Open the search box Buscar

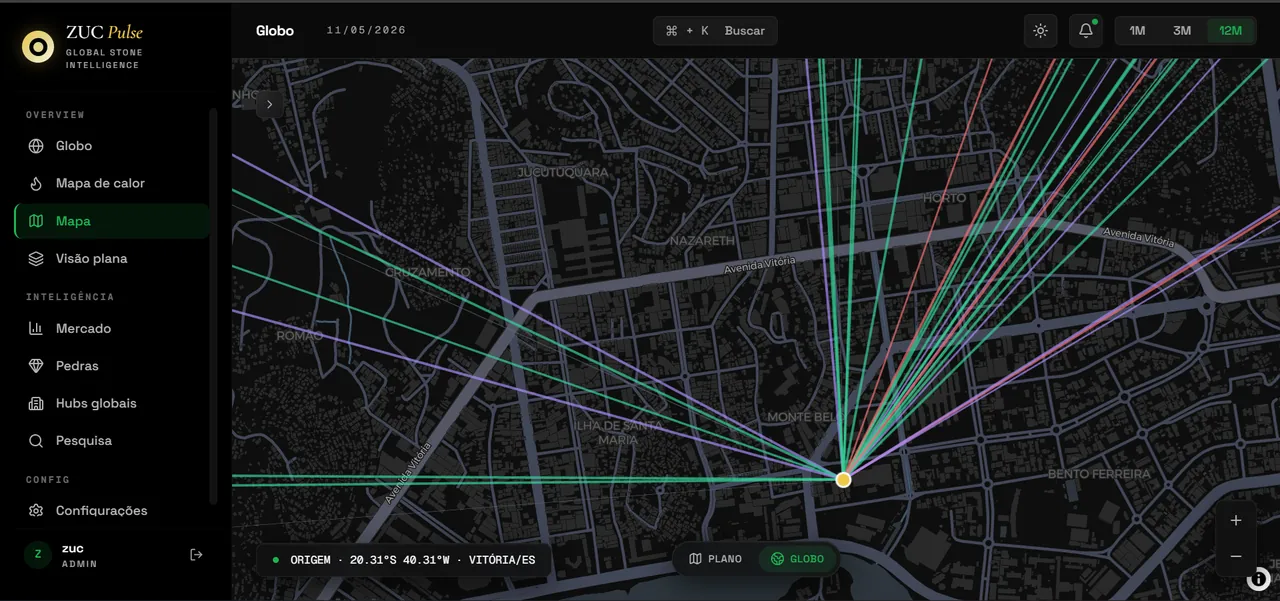coord(715,31)
